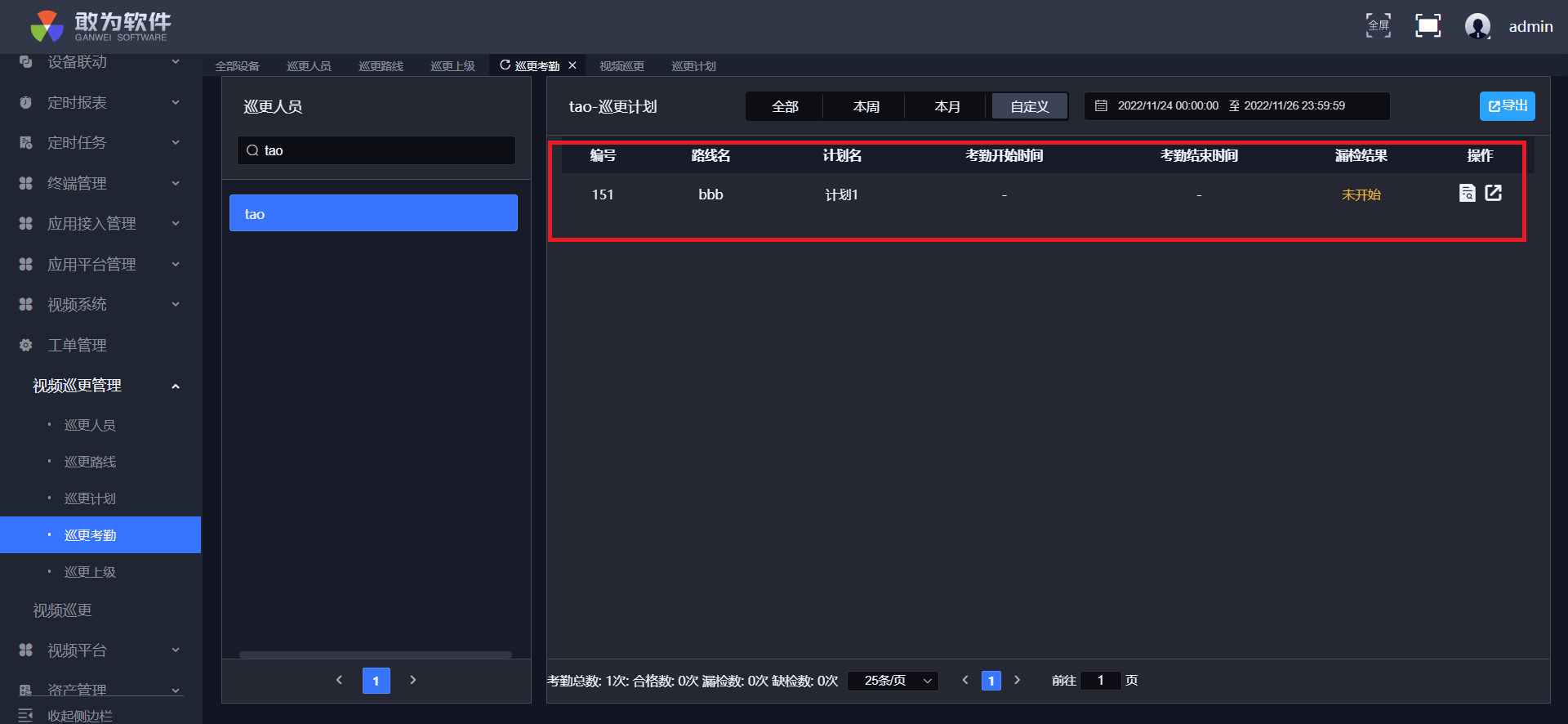Viewport: 1568px width, 724px height.
Task: Switch to the 全部设备 tab
Action: [238, 66]
